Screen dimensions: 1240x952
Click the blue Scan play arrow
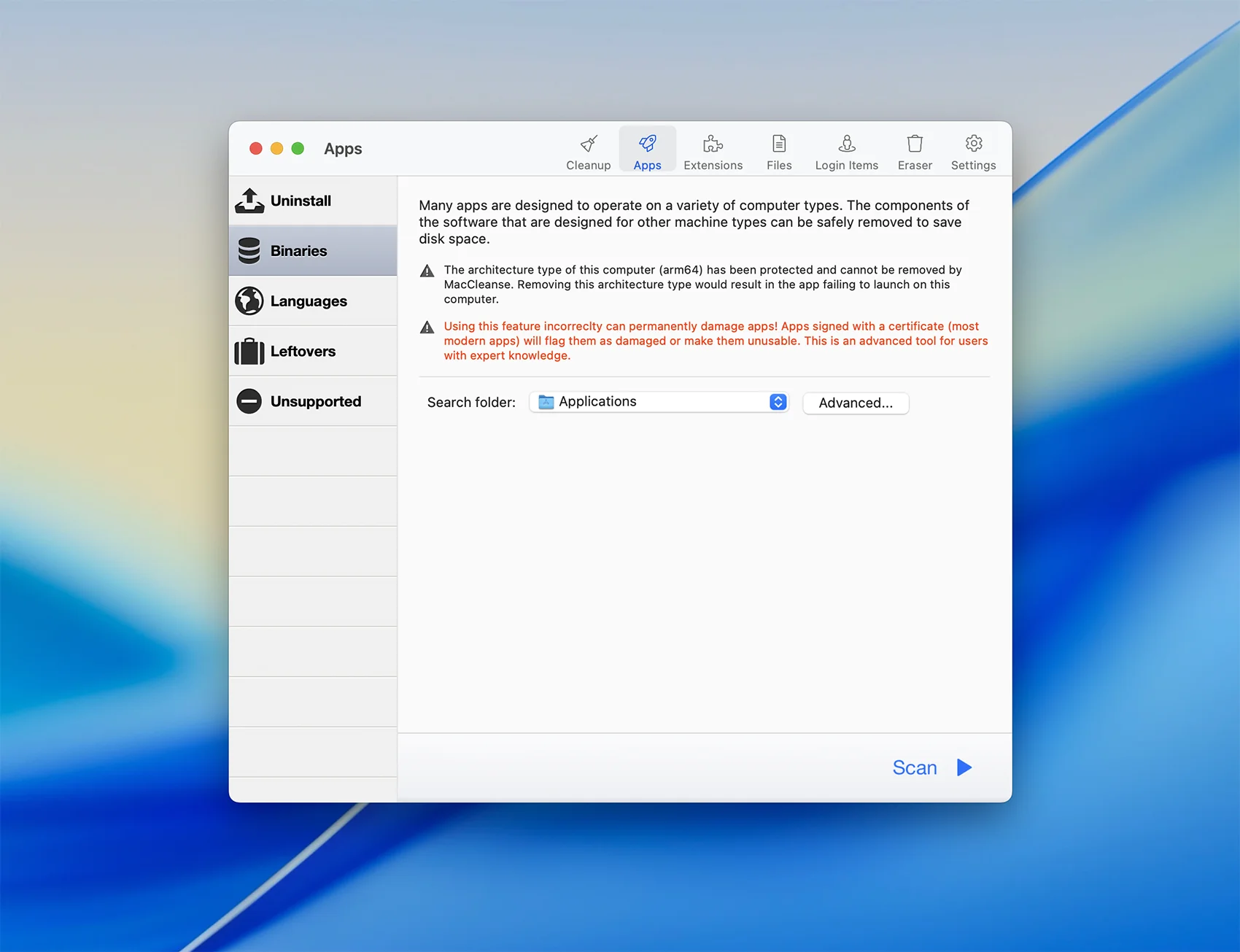tap(964, 767)
